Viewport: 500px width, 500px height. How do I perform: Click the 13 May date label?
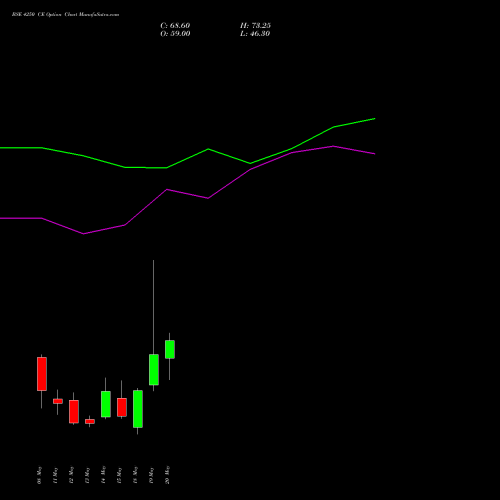point(88,475)
